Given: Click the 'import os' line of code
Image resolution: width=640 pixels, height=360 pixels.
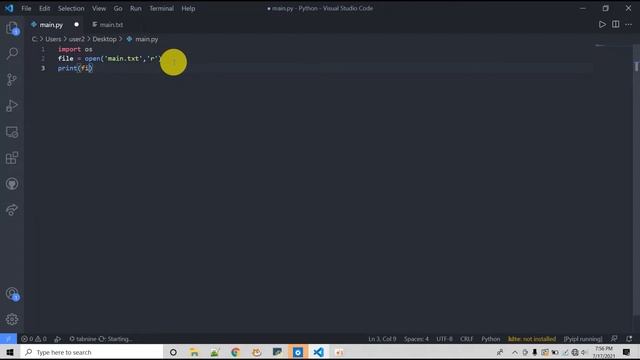Looking at the screenshot, I should pyautogui.click(x=75, y=49).
